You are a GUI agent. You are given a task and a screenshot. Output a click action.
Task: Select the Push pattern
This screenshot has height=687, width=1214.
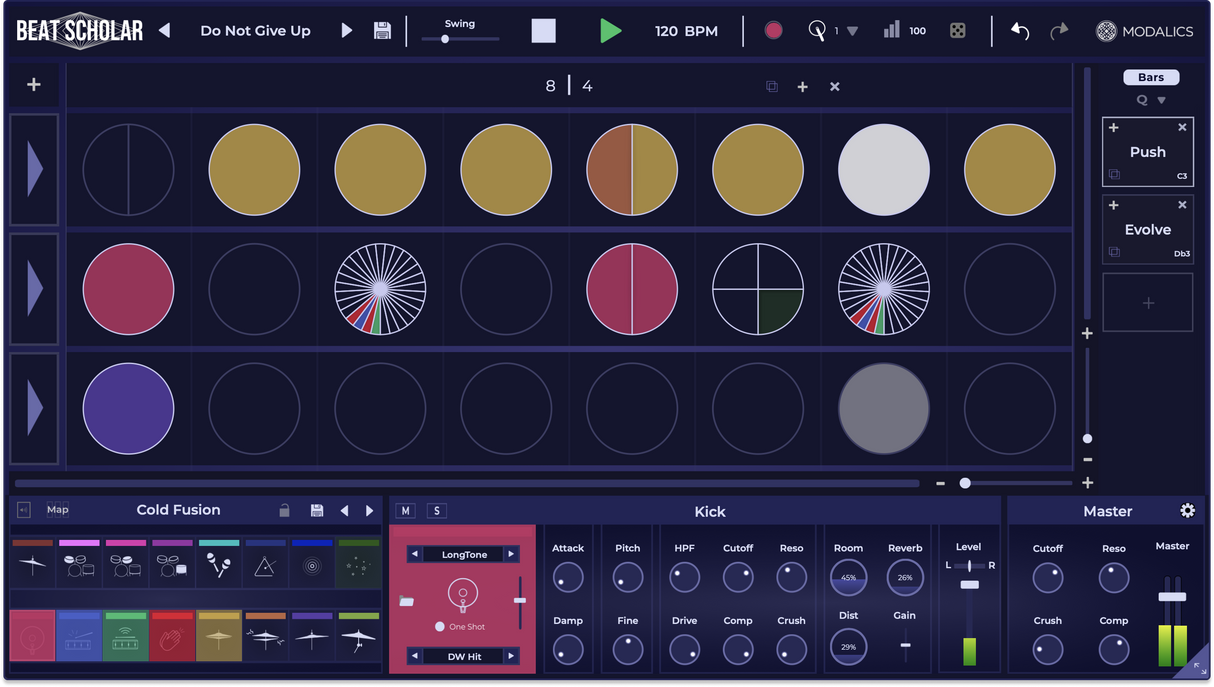(1147, 152)
